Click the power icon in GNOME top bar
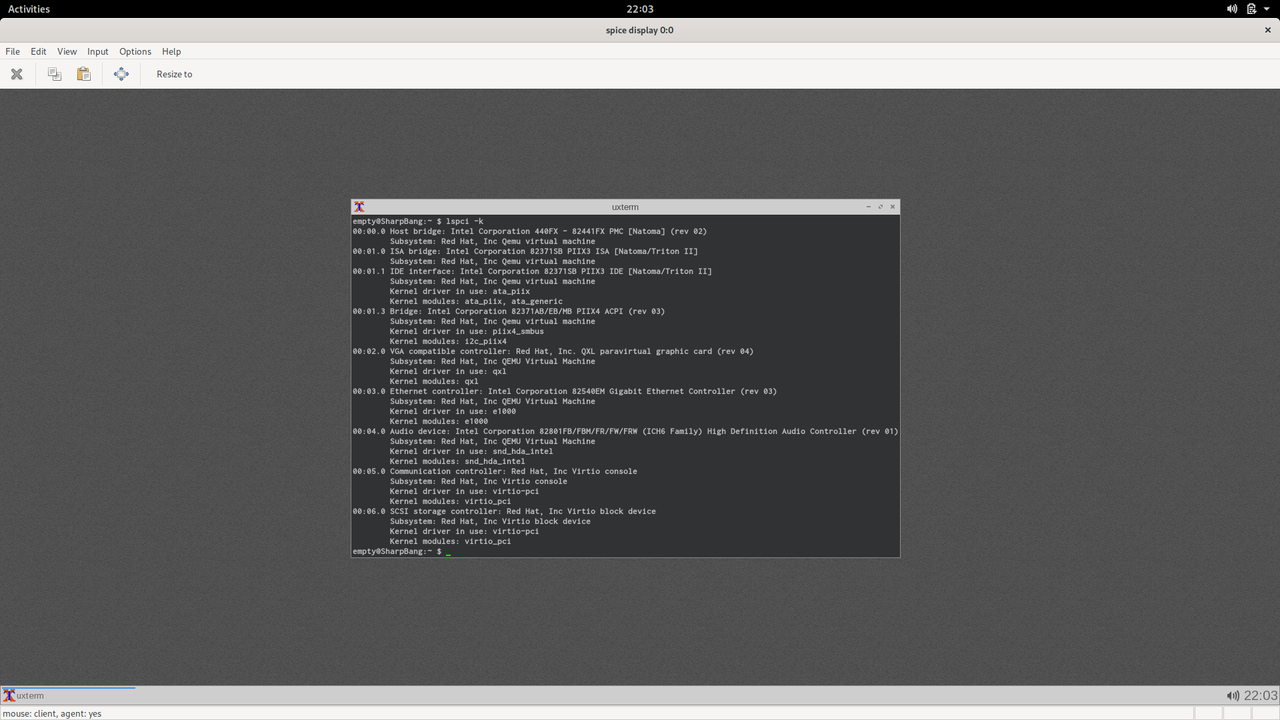1280x720 pixels. 1253,9
